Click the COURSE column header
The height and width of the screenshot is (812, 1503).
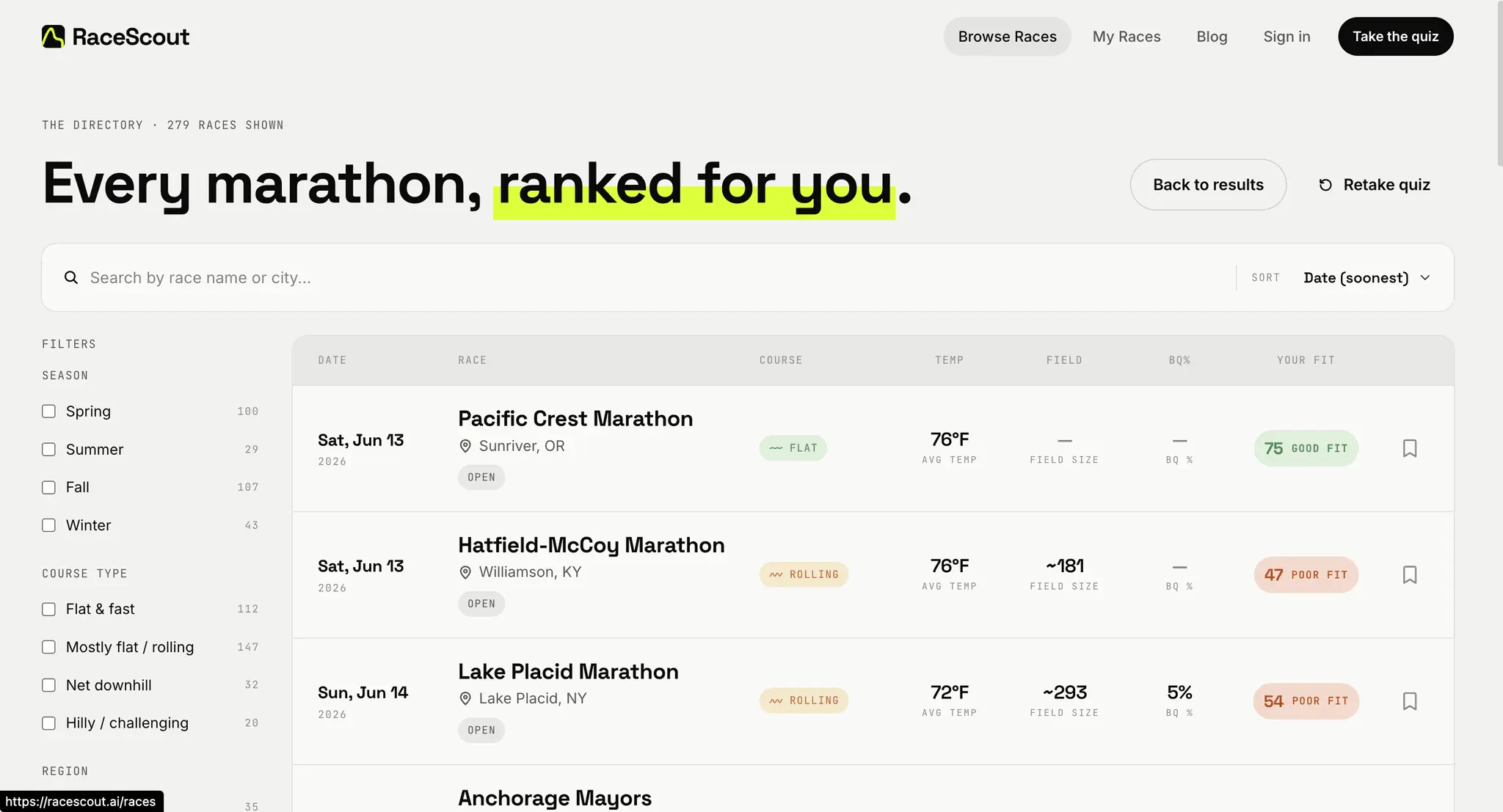(781, 360)
